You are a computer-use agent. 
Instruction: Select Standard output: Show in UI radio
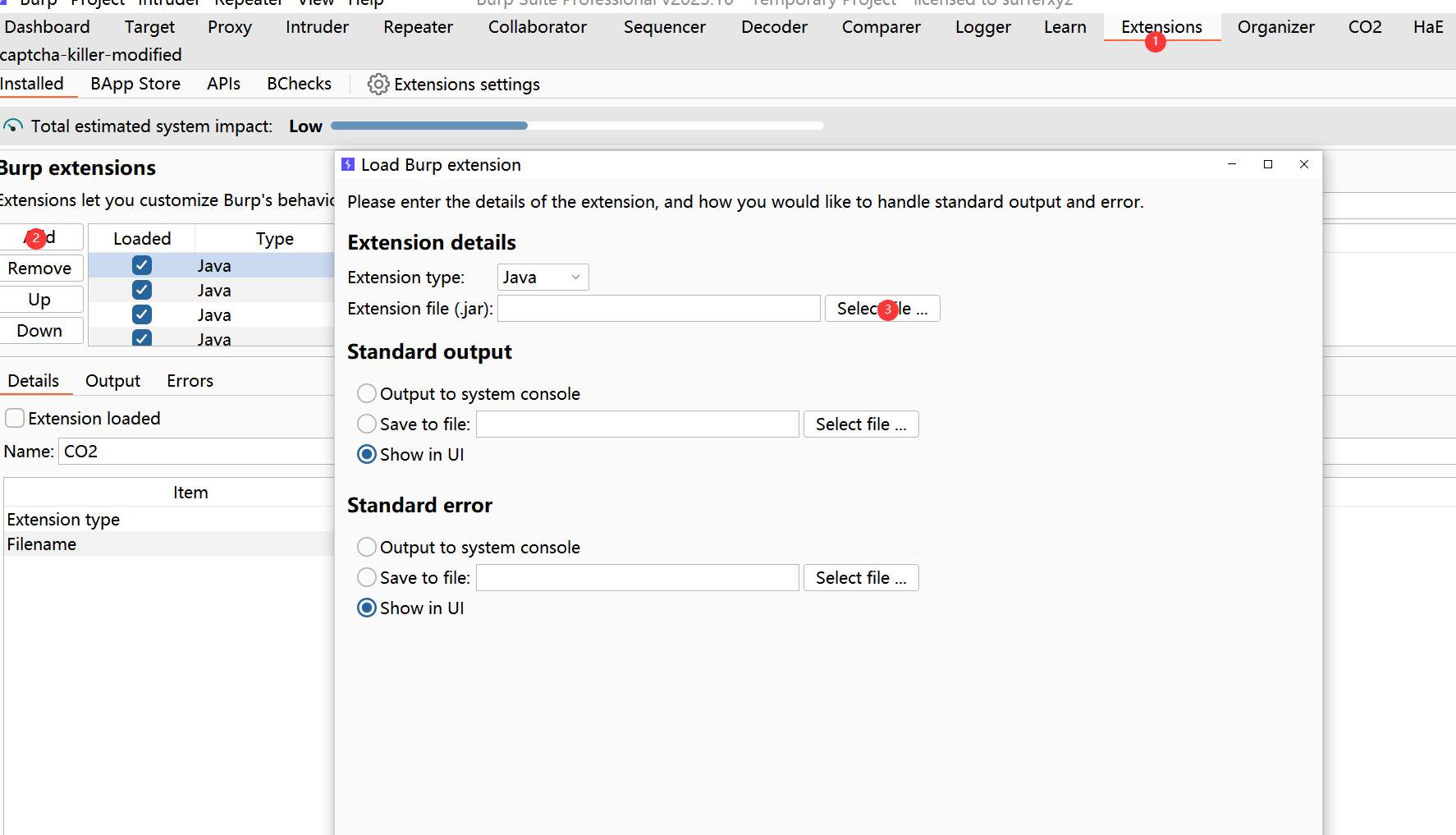coord(367,454)
